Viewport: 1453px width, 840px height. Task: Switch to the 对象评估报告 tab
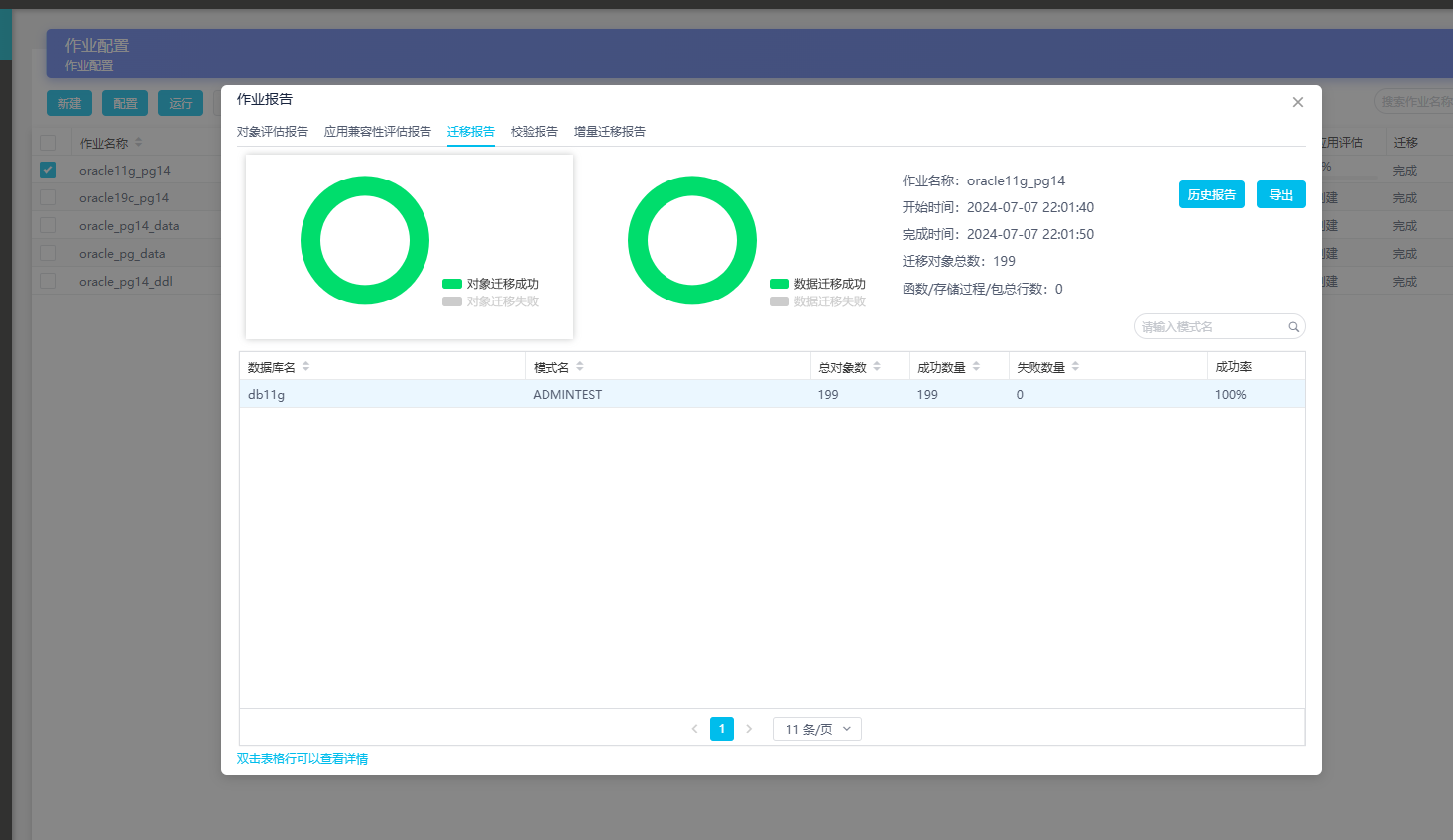[273, 132]
